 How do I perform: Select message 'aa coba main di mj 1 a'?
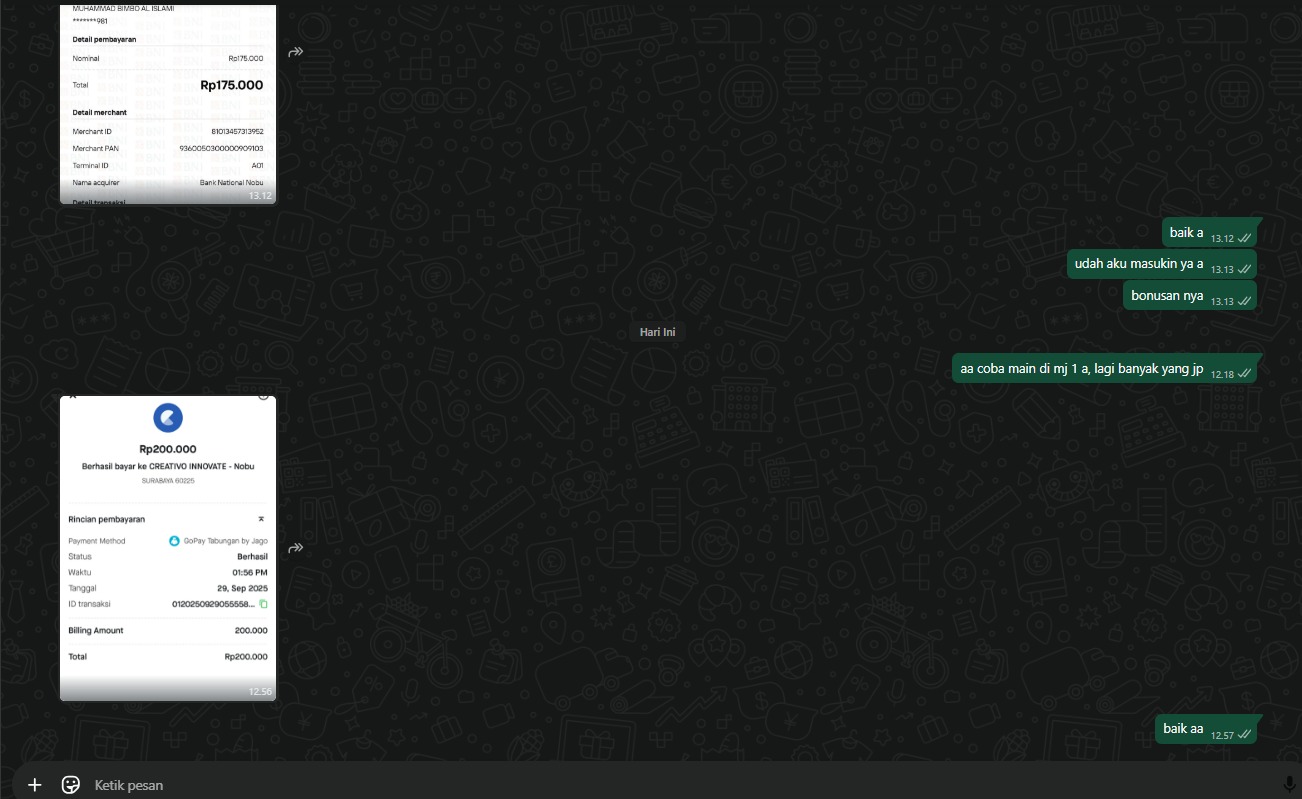tap(1104, 369)
